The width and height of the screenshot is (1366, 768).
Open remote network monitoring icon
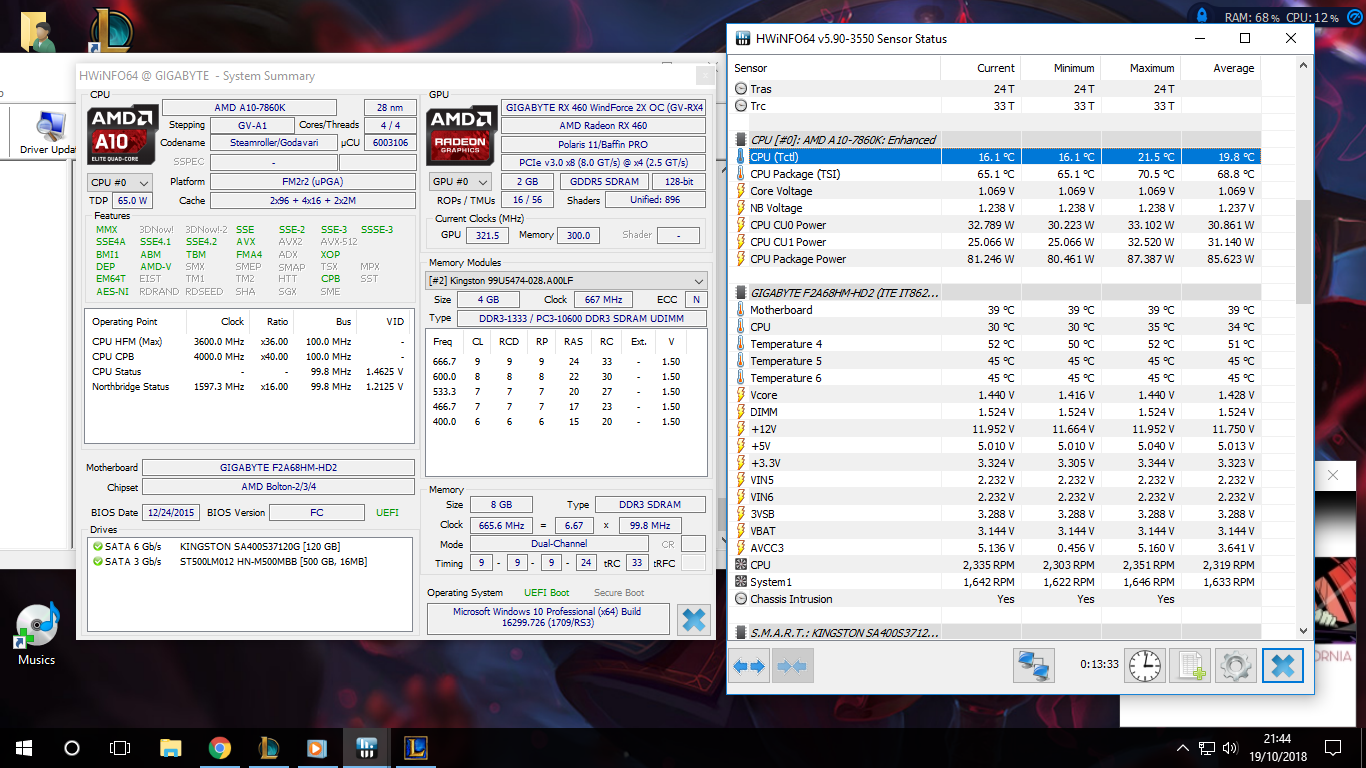click(1034, 665)
